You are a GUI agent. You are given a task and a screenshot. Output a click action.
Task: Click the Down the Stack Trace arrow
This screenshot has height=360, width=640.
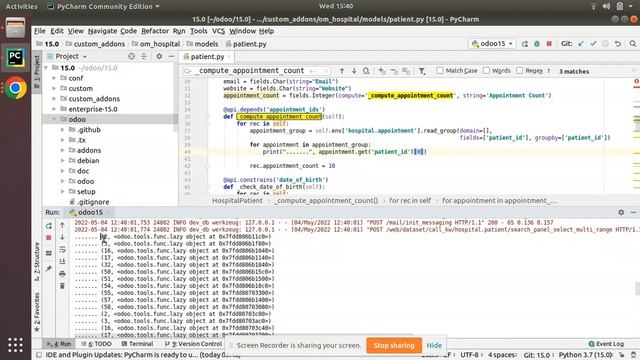click(62, 238)
